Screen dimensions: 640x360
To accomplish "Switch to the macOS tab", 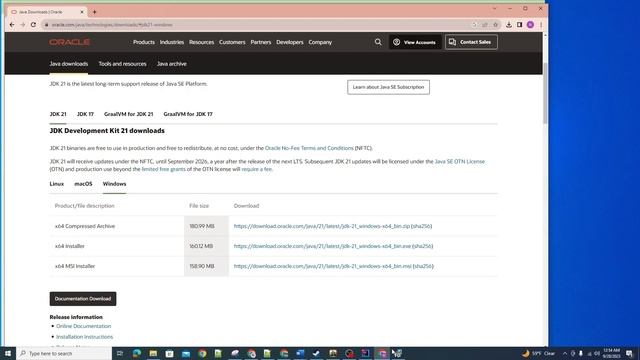I will (x=83, y=184).
